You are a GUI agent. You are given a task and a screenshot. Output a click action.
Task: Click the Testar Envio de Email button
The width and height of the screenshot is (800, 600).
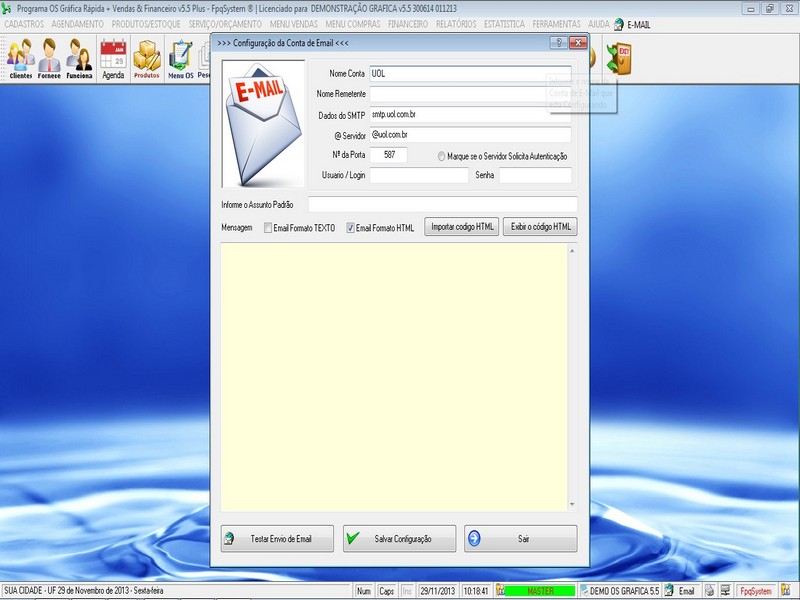[x=277, y=537]
